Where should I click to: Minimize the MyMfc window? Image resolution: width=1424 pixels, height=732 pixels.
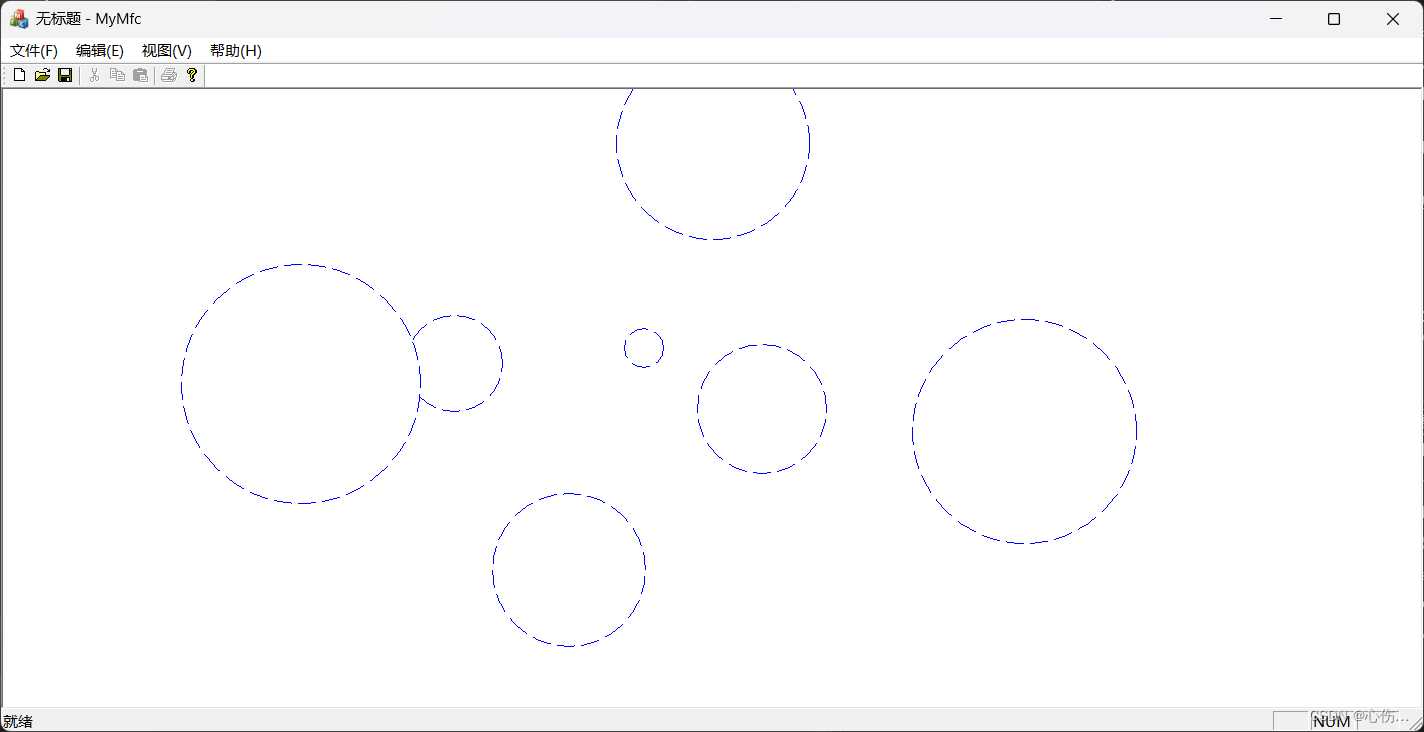(1276, 19)
